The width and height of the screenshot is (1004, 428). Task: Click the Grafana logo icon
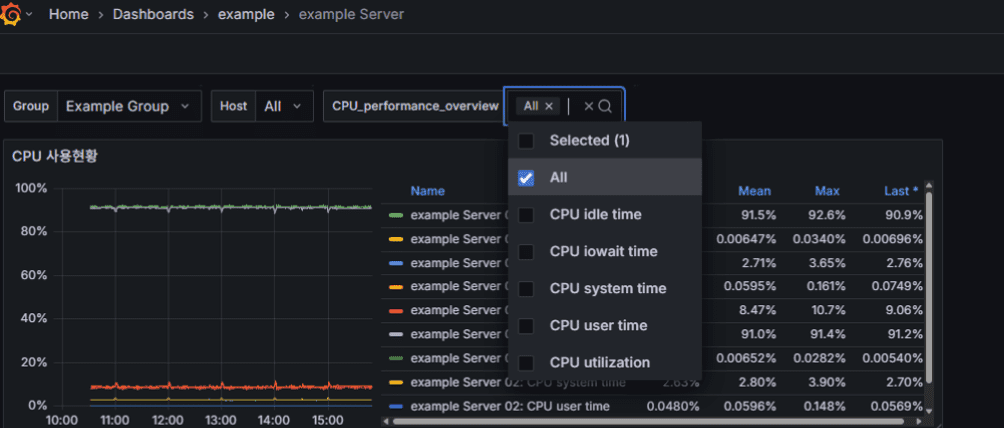(13, 15)
